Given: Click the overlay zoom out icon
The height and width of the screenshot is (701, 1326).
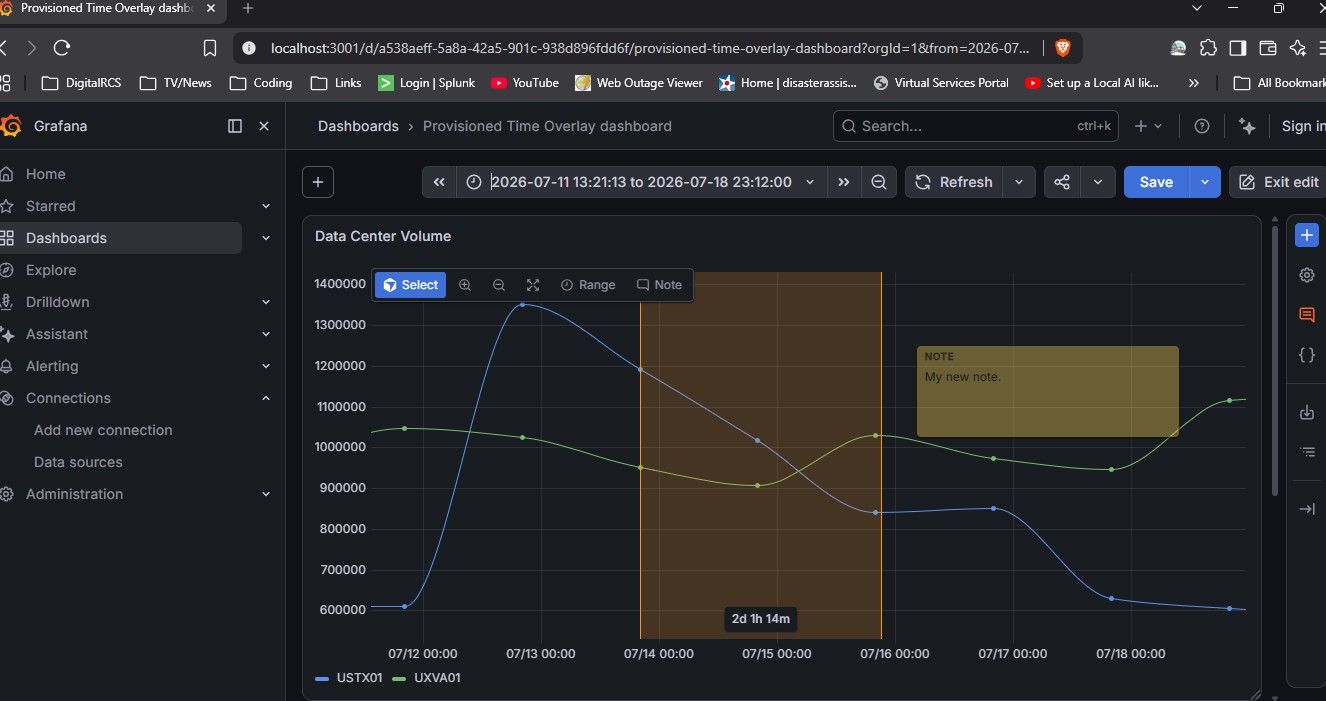Looking at the screenshot, I should tap(499, 285).
